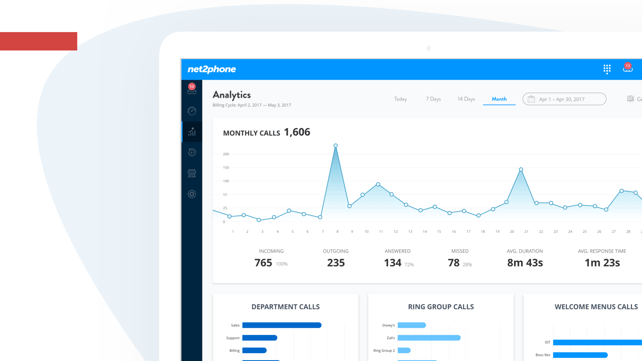Click the Outgoing 235 statistic
This screenshot has width=642, height=361.
336,259
